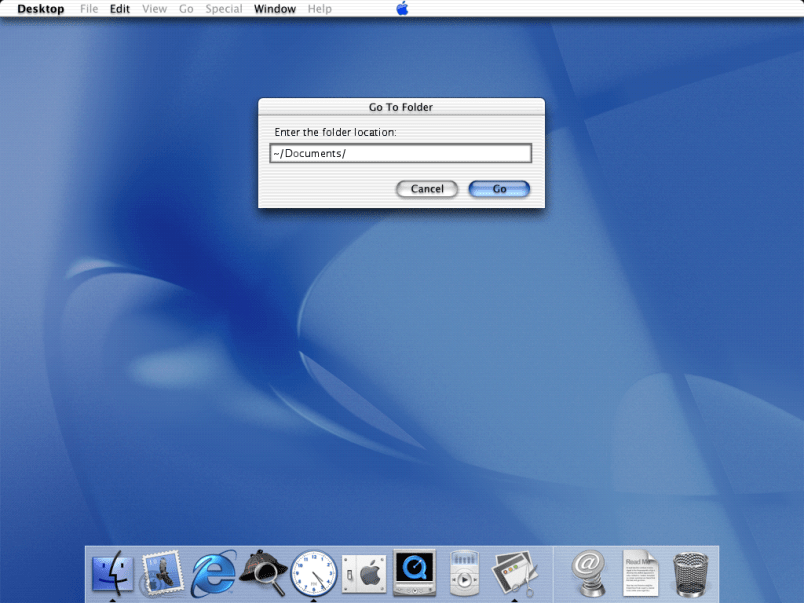
Task: Launch QuickTime Player from the dock
Action: (x=414, y=573)
